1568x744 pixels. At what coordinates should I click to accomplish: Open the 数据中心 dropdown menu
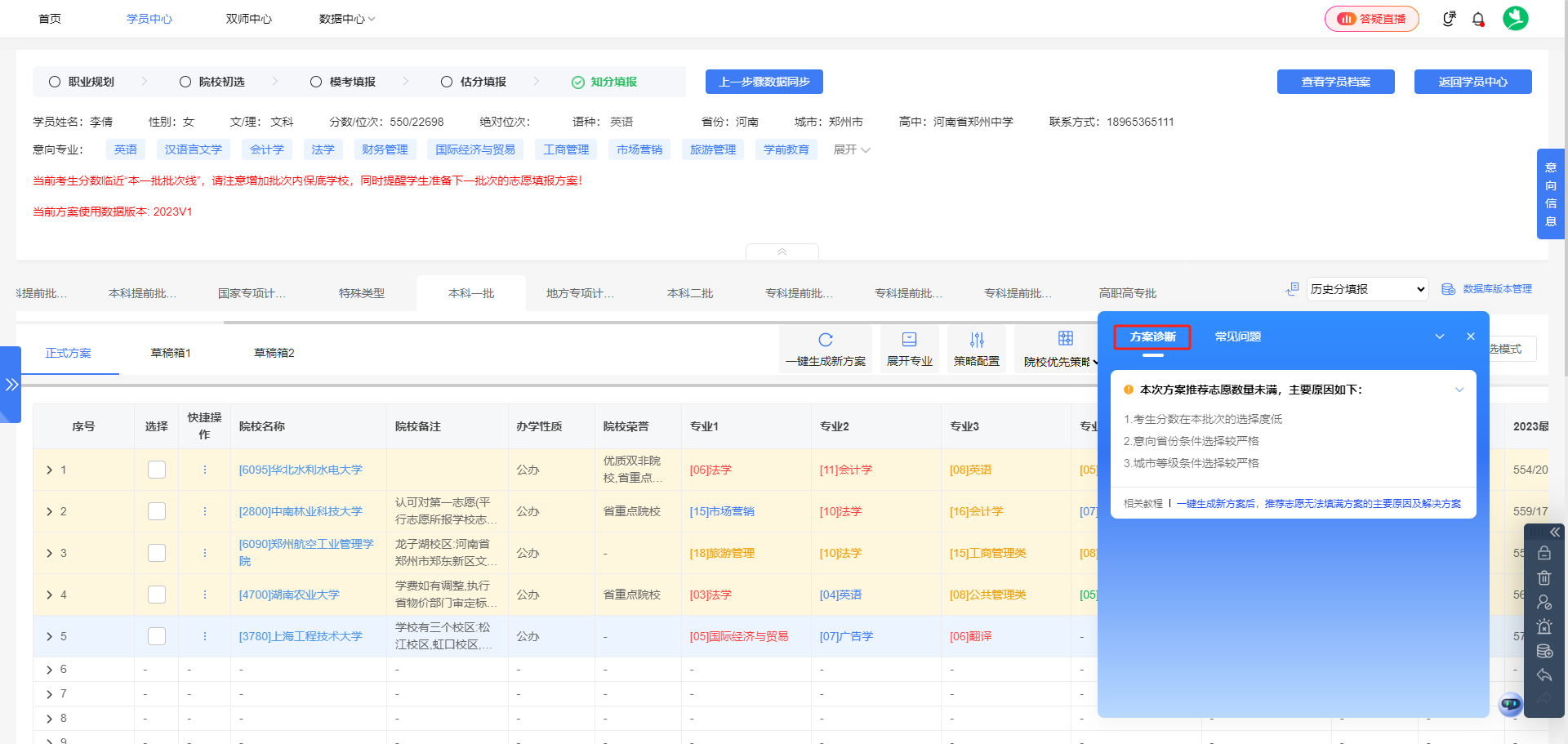pos(347,19)
